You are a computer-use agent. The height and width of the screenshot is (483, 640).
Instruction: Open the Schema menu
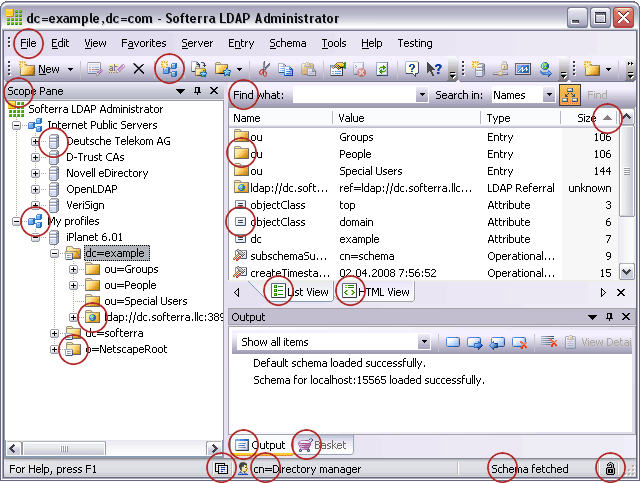(288, 43)
